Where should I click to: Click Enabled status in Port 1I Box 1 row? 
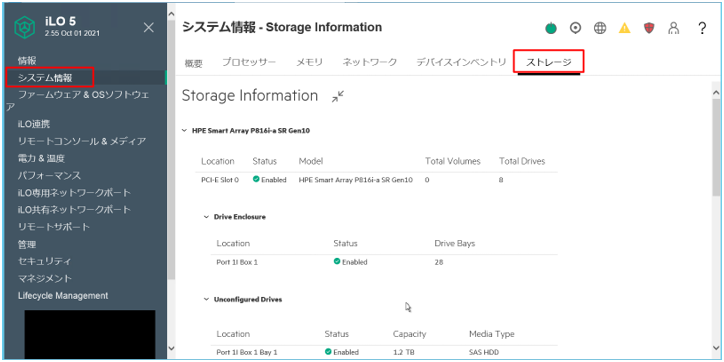point(350,262)
